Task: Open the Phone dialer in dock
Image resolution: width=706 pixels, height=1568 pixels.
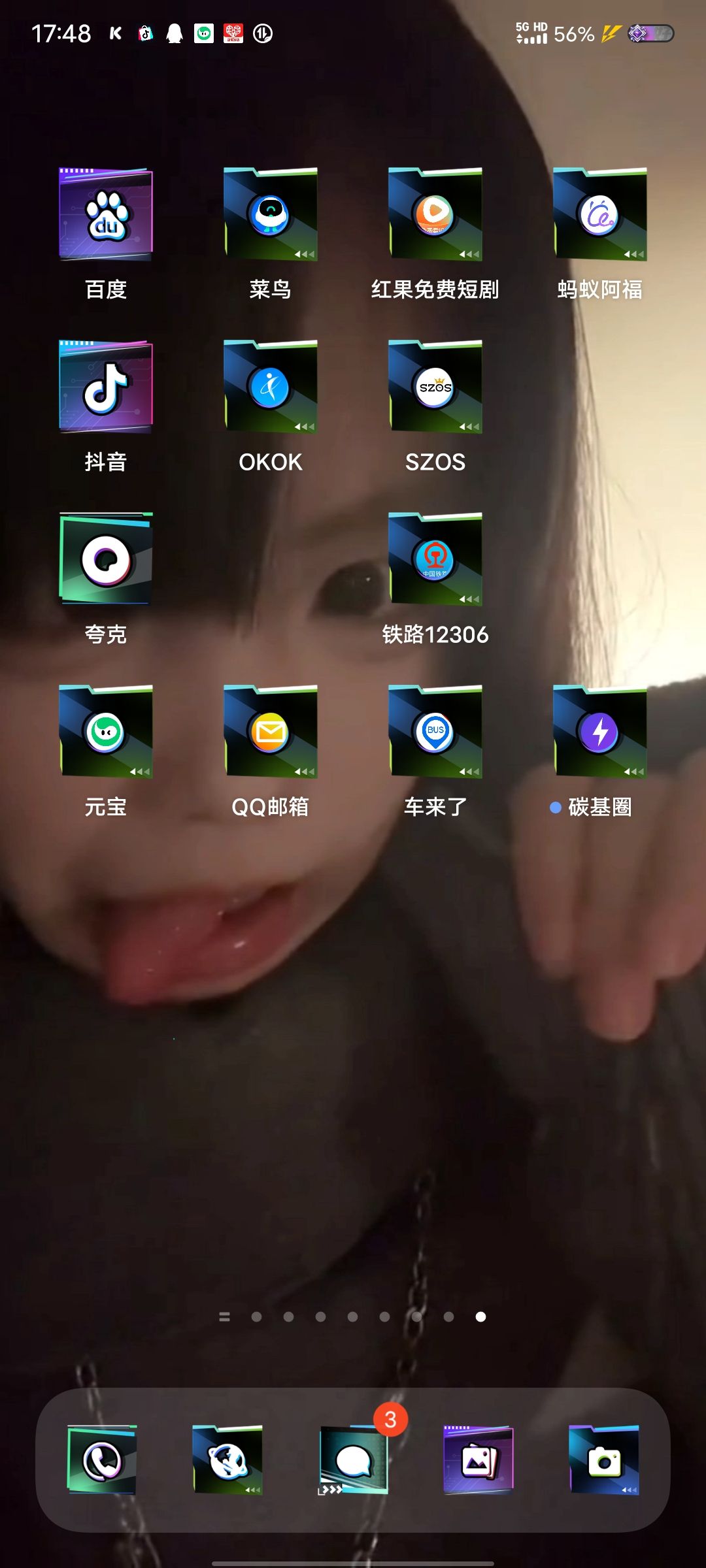Action: coord(102,1460)
